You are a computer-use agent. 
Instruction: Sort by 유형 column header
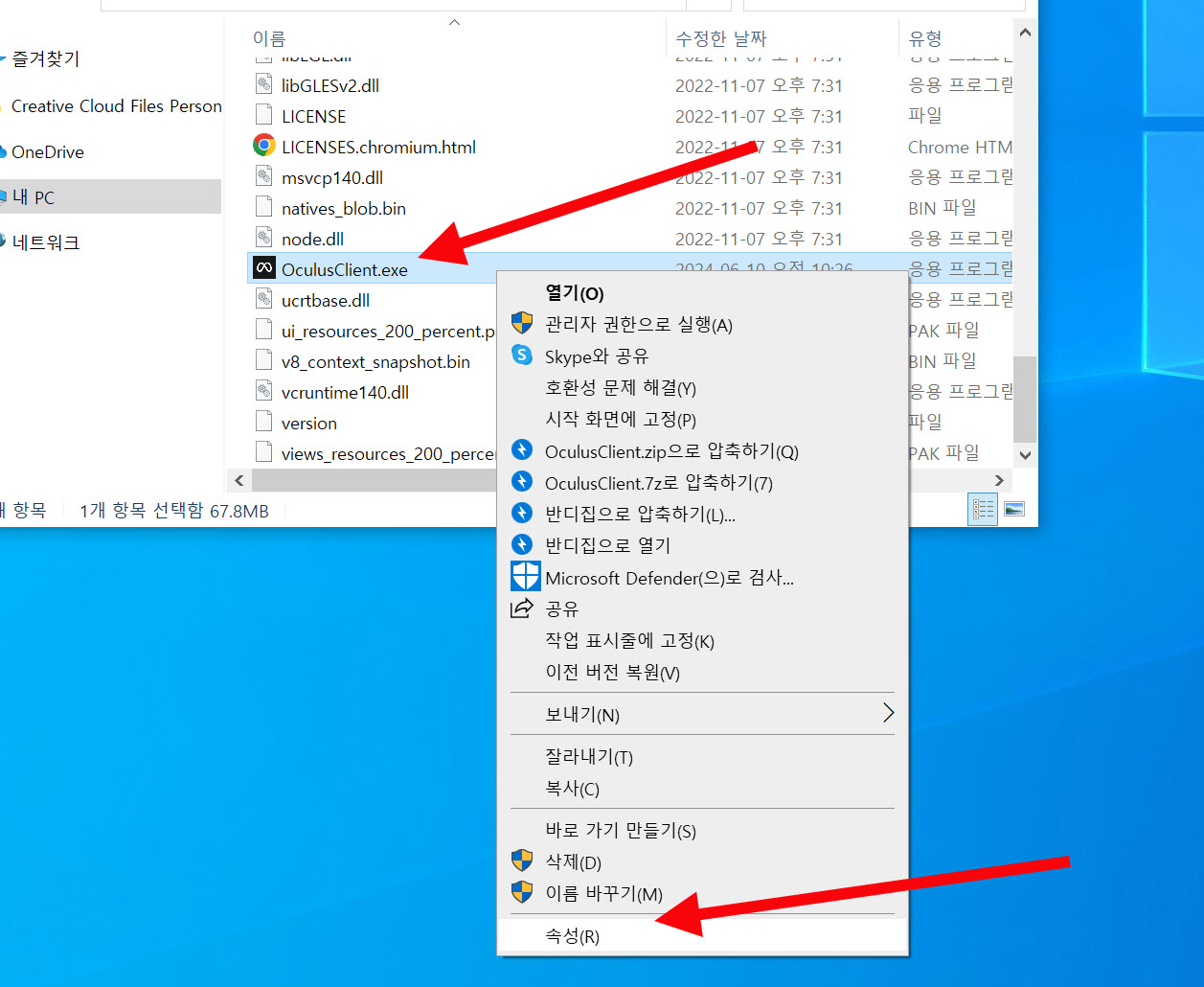(x=925, y=38)
